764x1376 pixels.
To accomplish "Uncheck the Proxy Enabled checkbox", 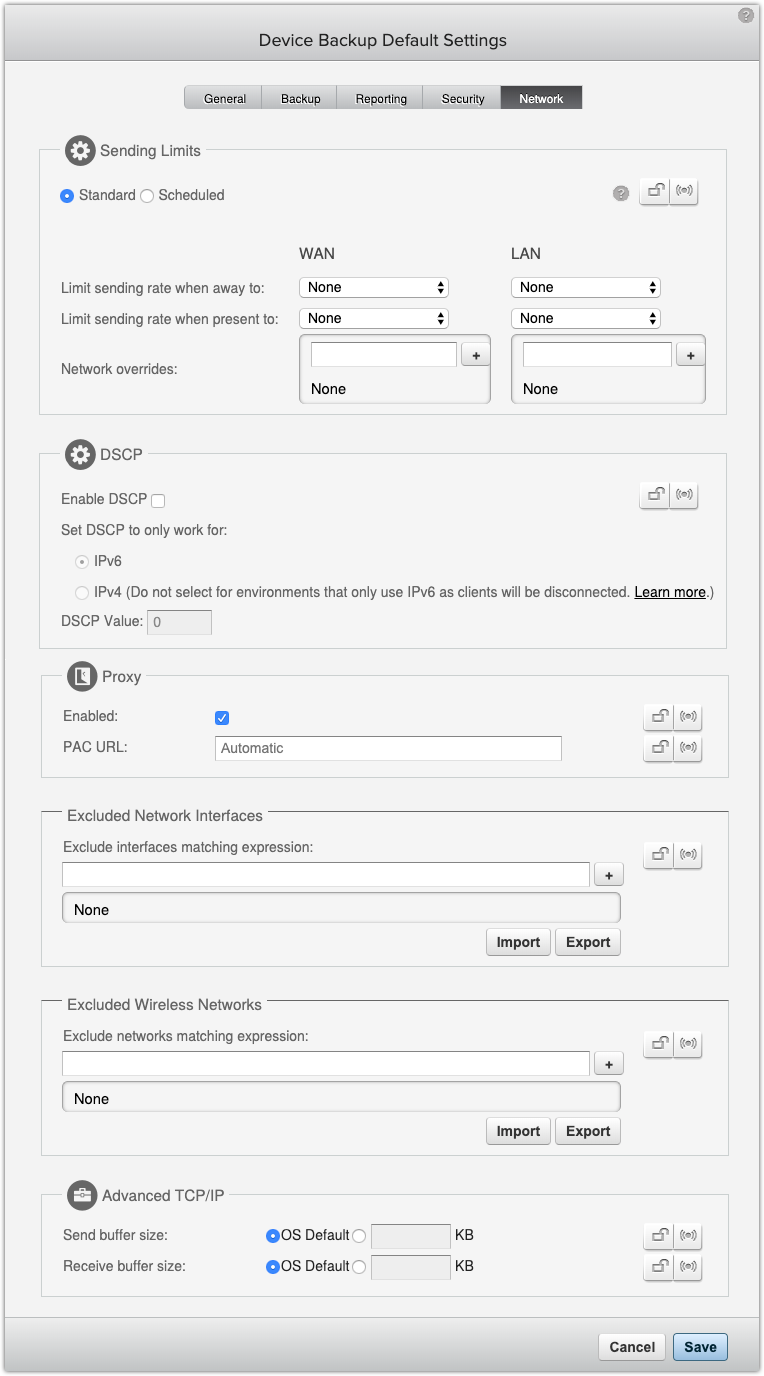I will pyautogui.click(x=222, y=717).
